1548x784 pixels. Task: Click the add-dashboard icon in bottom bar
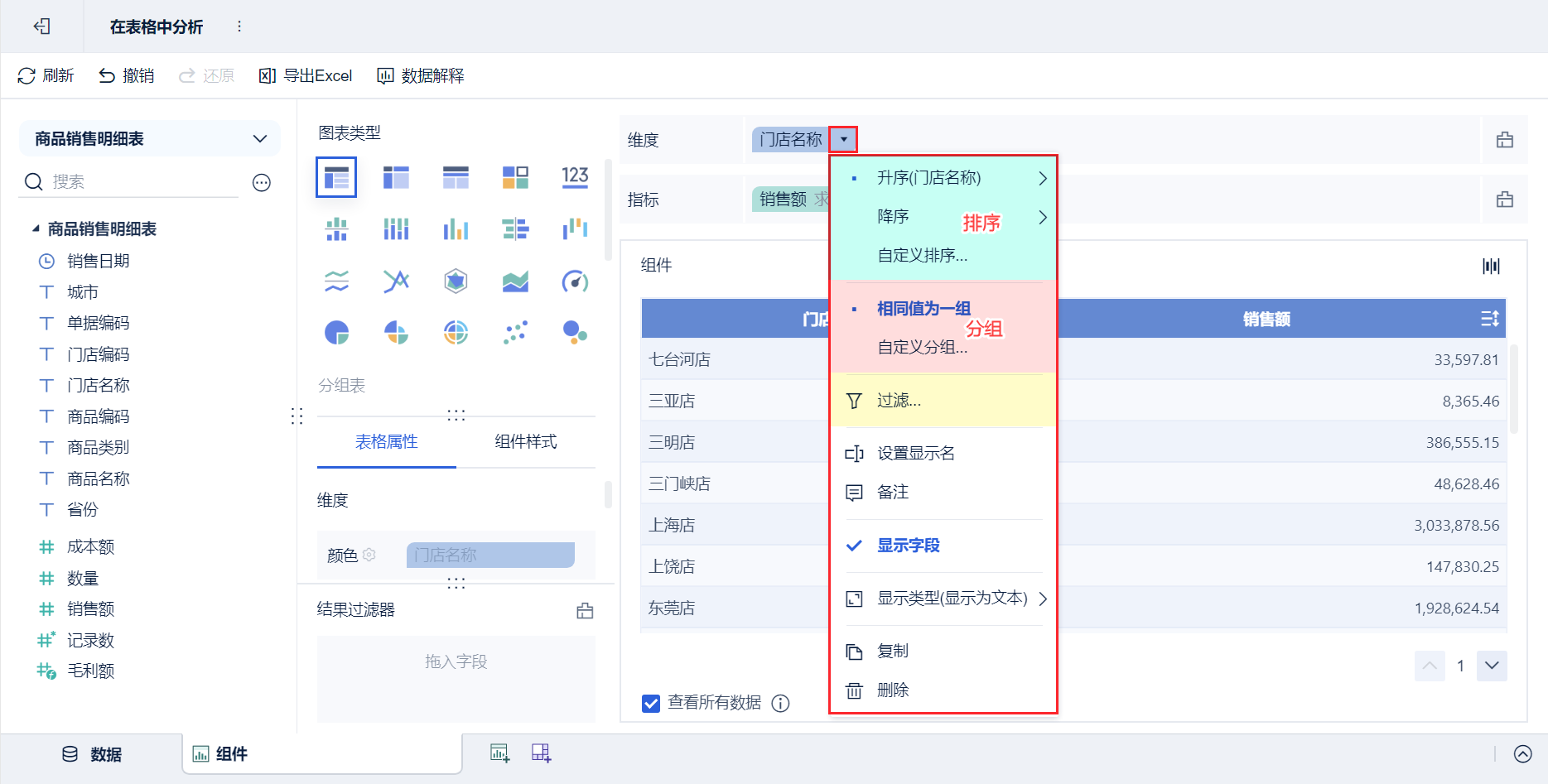point(542,753)
